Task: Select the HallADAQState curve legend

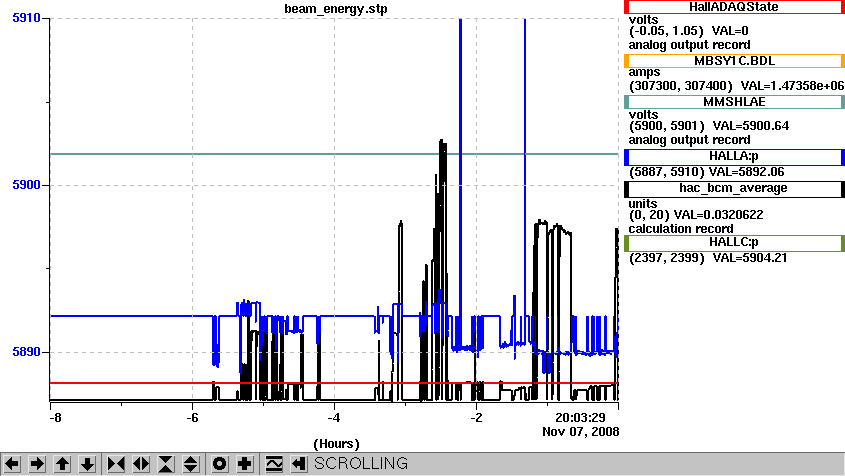Action: 734,7
